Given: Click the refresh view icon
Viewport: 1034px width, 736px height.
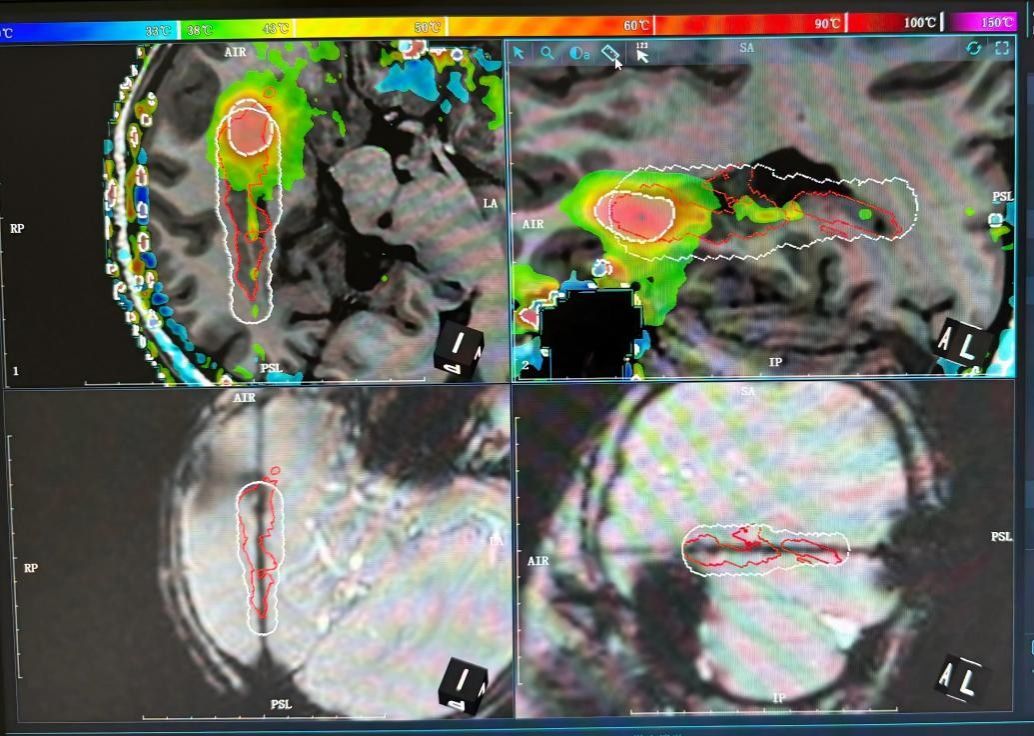Looking at the screenshot, I should [973, 48].
